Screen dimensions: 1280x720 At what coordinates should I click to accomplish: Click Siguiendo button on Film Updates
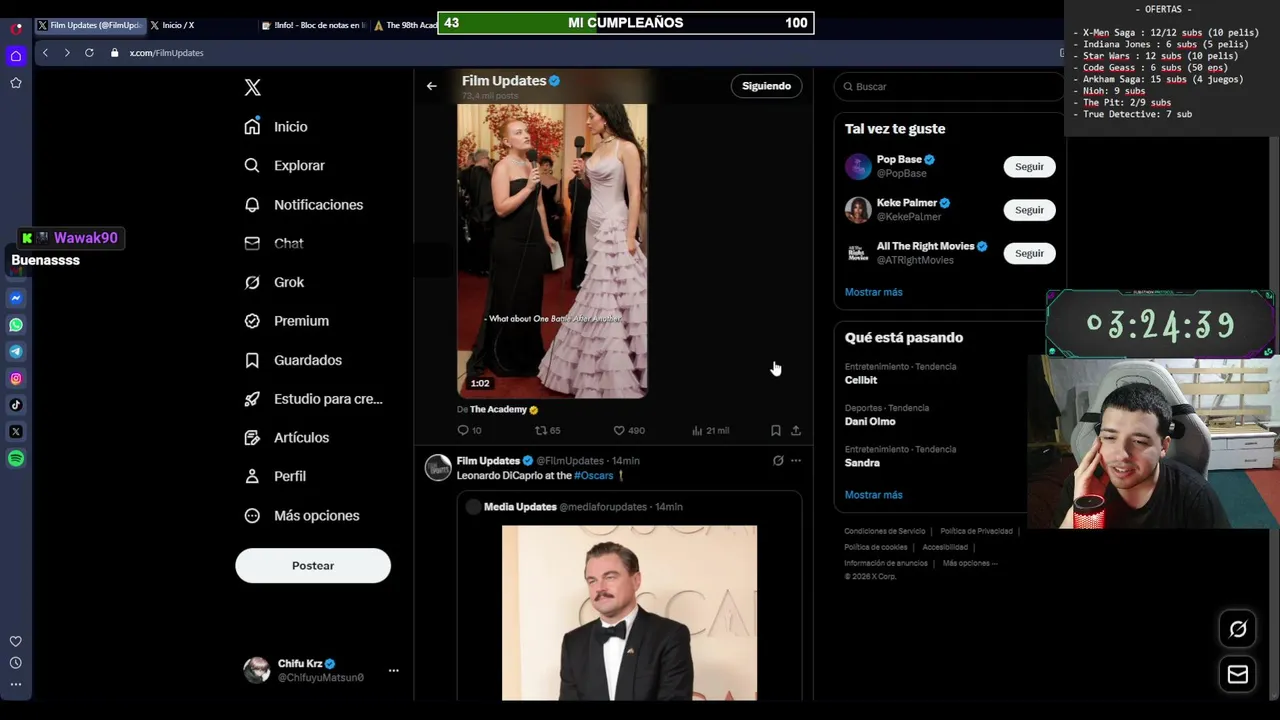[x=766, y=86]
